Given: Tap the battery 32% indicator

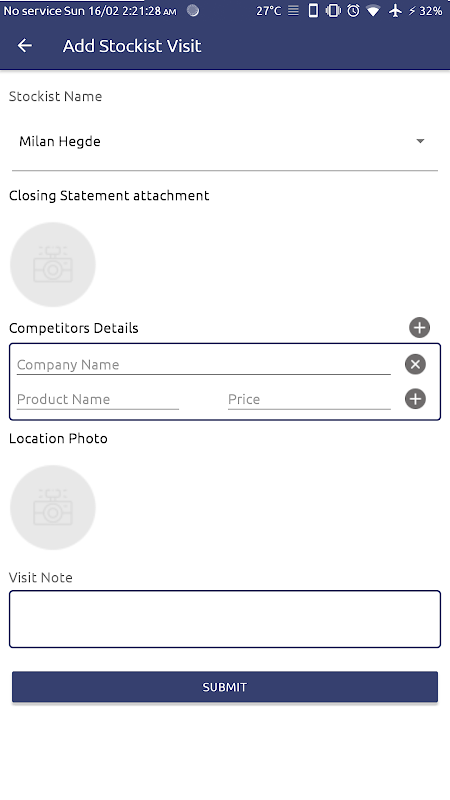Looking at the screenshot, I should 425,10.
